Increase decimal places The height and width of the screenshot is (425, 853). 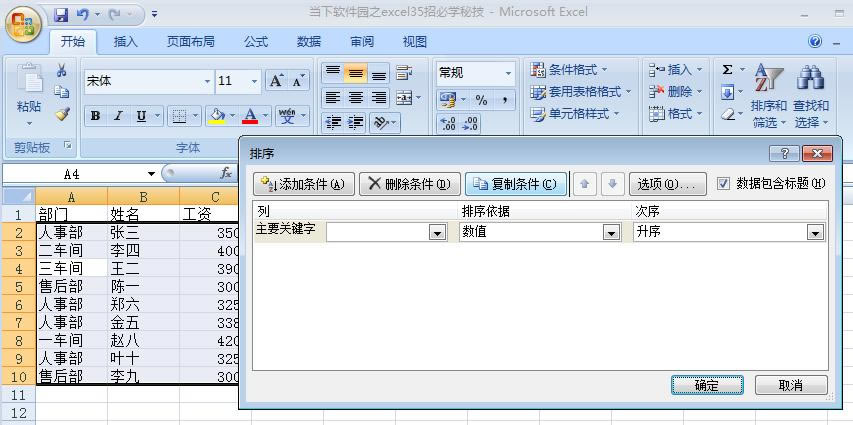[x=448, y=124]
